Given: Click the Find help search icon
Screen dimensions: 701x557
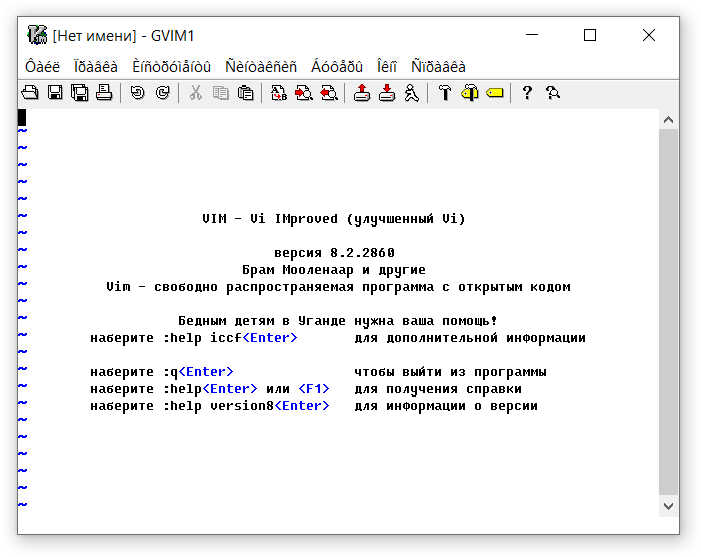Looking at the screenshot, I should coord(553,93).
